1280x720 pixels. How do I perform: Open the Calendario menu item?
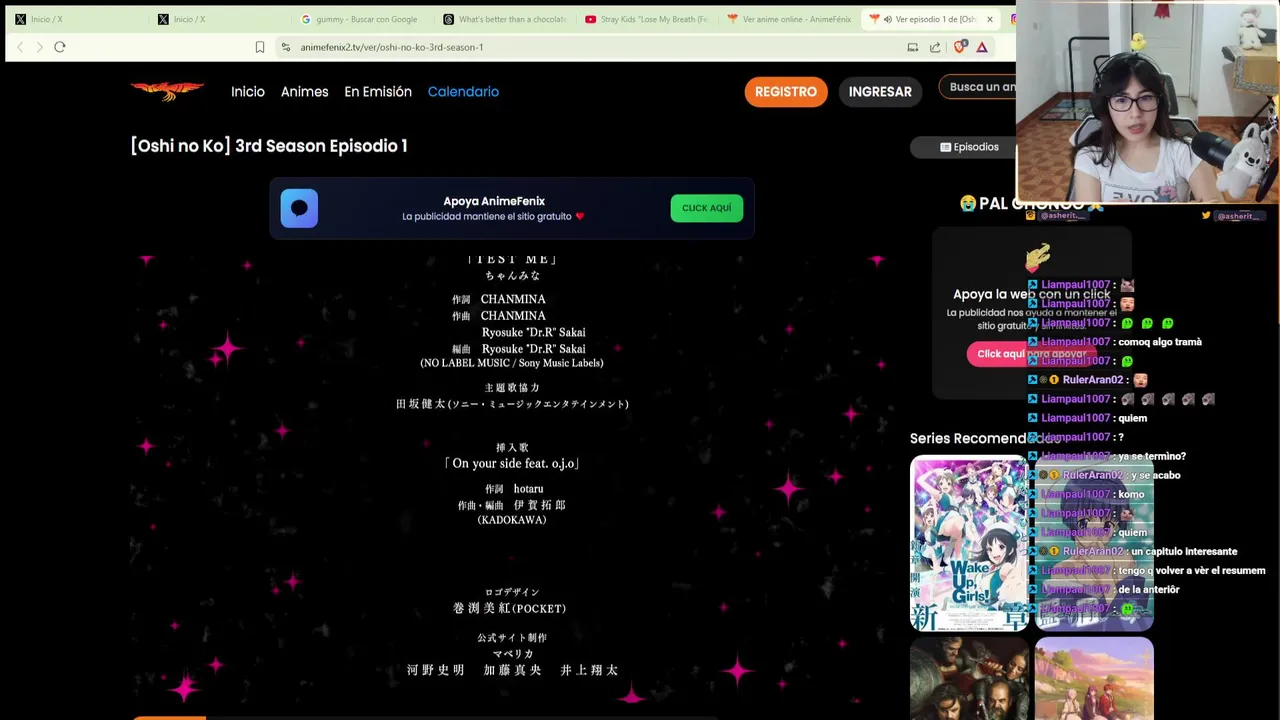pyautogui.click(x=463, y=91)
